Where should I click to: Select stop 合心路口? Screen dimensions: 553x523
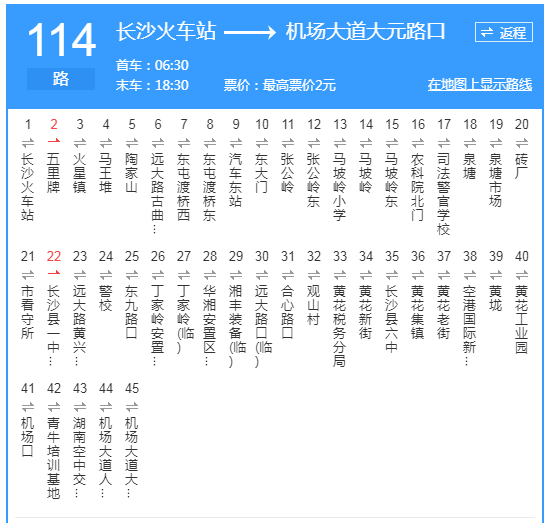click(288, 312)
